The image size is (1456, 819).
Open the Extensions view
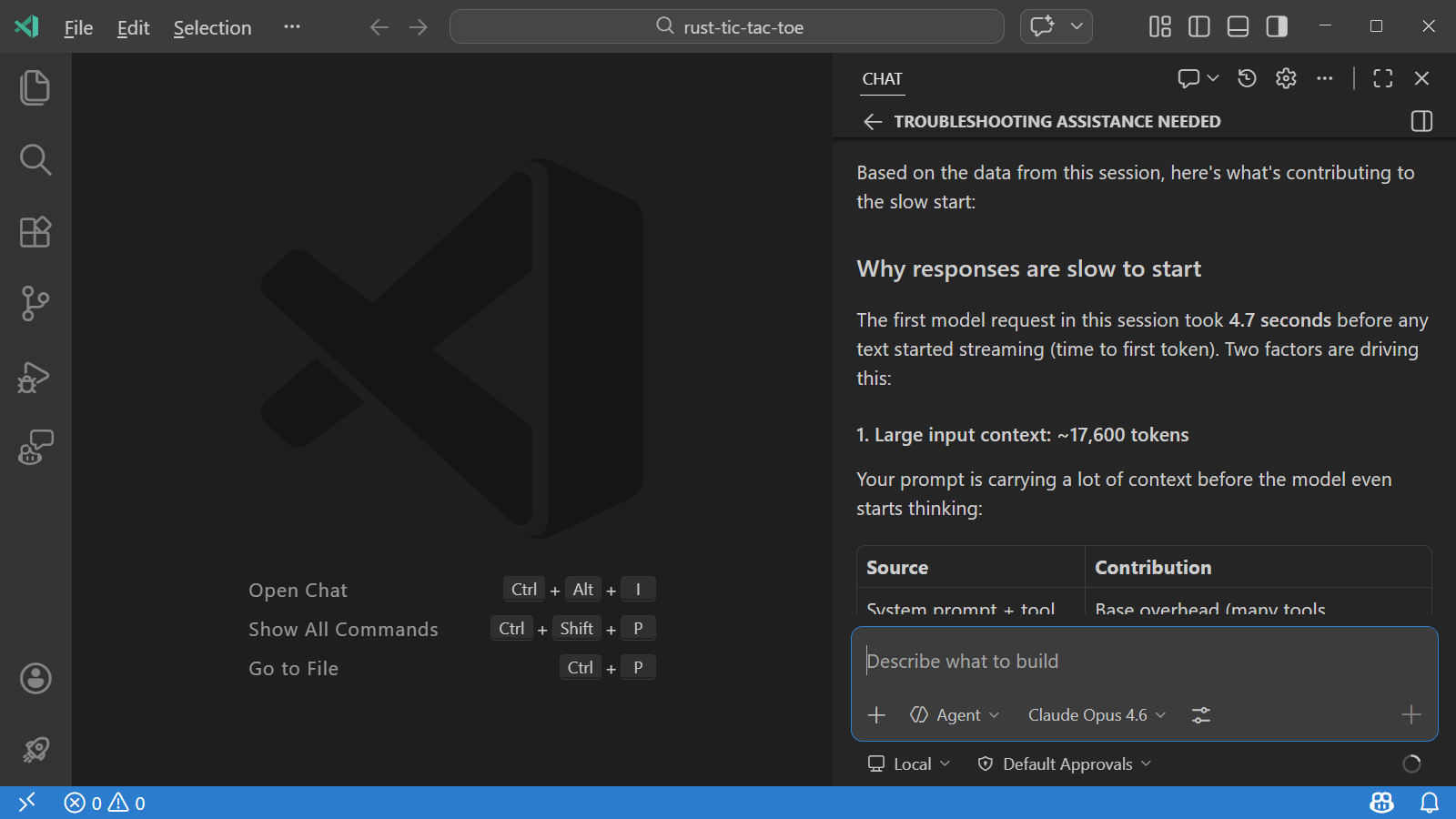point(35,232)
